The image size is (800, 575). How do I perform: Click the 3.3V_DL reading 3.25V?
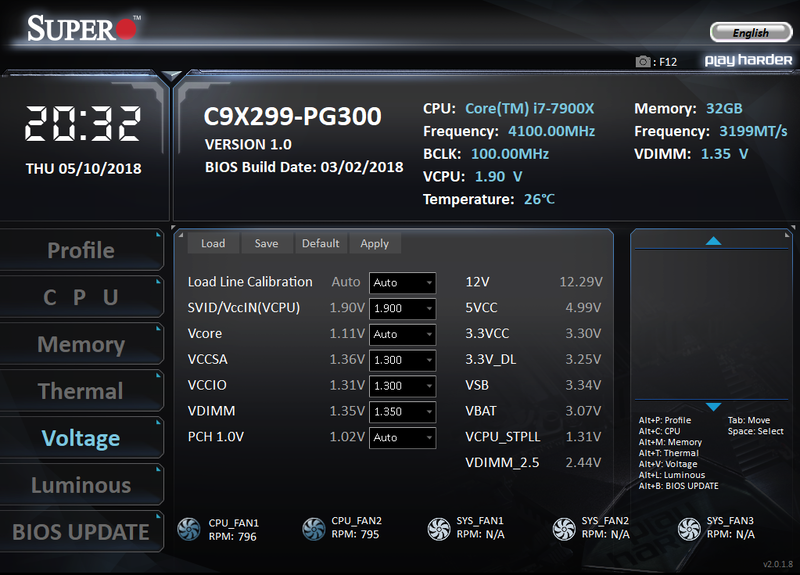583,359
